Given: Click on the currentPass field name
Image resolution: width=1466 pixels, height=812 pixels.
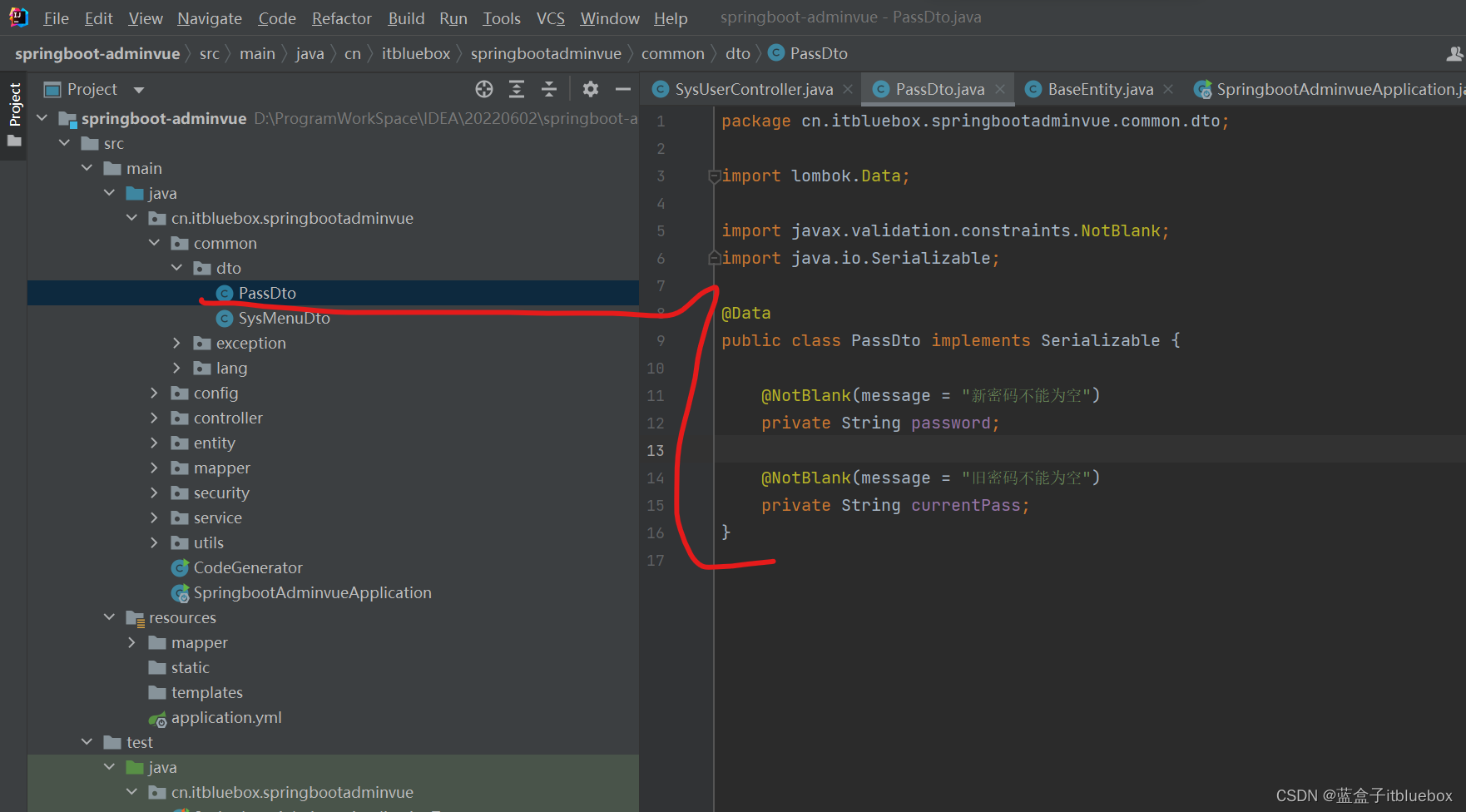Looking at the screenshot, I should (965, 505).
